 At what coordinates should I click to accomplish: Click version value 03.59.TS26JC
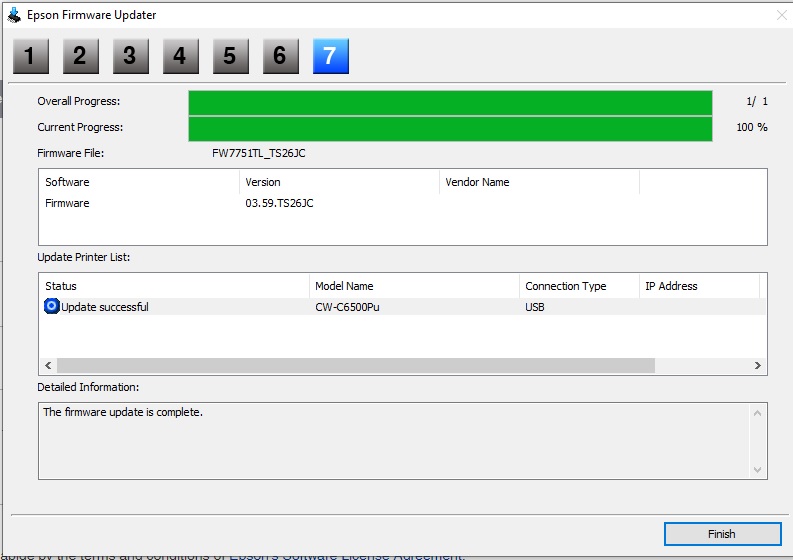click(279, 203)
